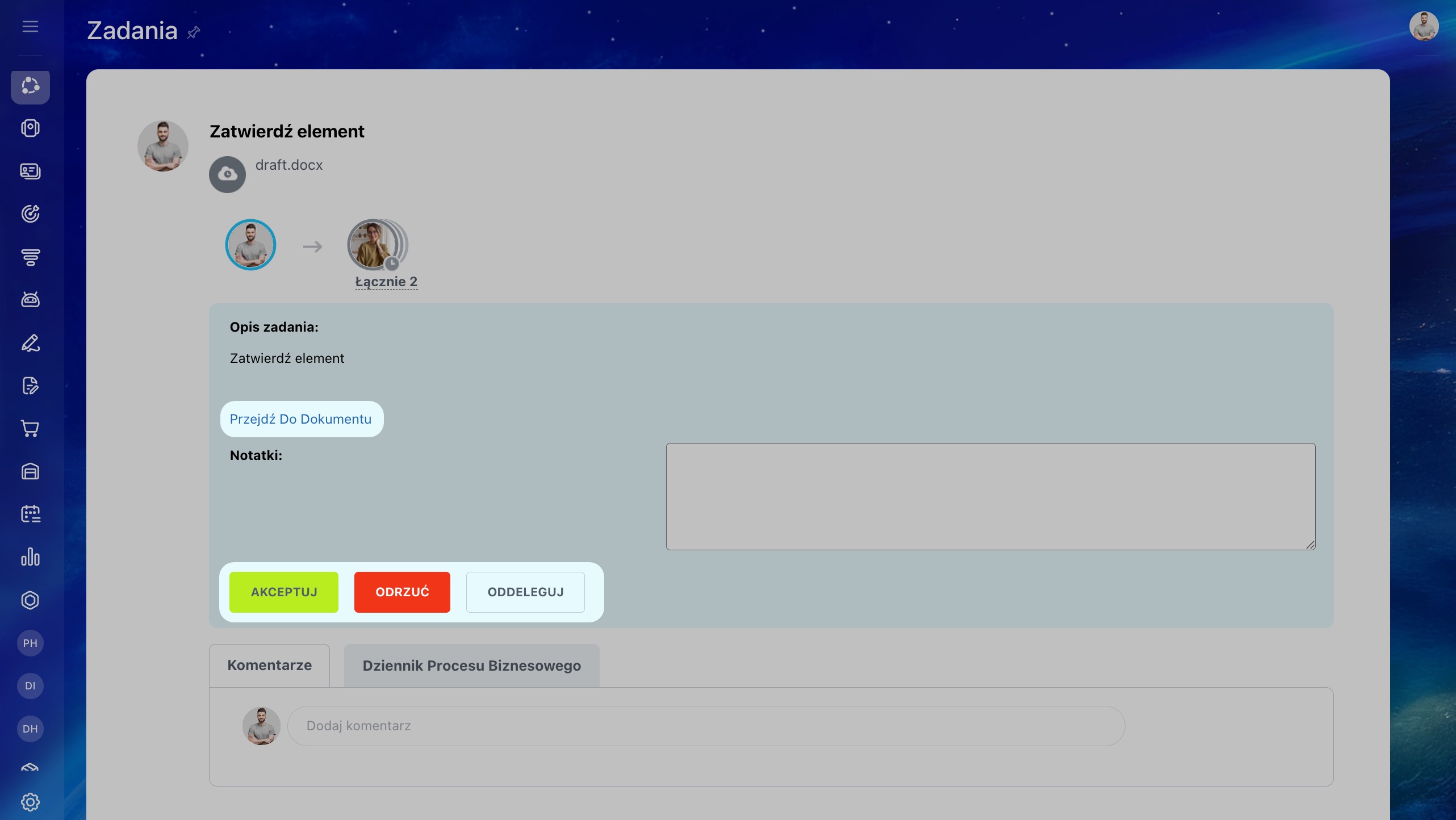The width and height of the screenshot is (1456, 820).
Task: Open the bar chart analytics sidebar icon
Action: tap(30, 557)
